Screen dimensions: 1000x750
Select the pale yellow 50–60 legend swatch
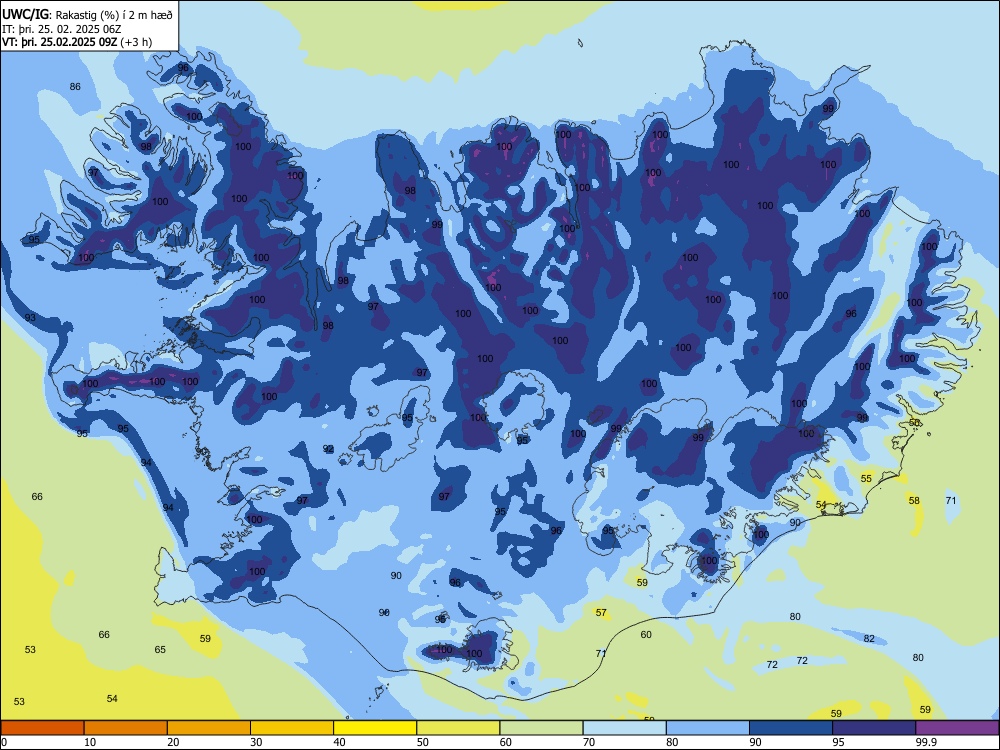(x=459, y=728)
